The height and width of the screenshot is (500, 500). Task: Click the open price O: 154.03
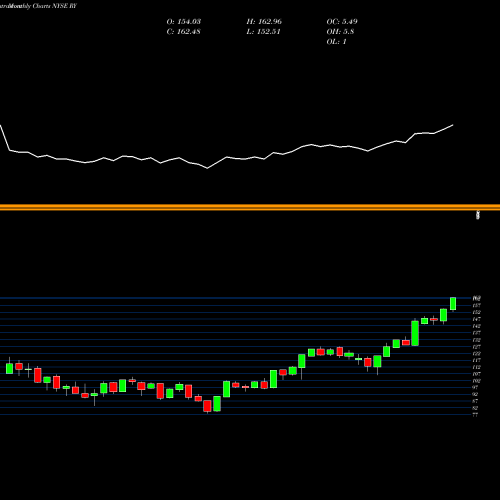click(x=184, y=22)
